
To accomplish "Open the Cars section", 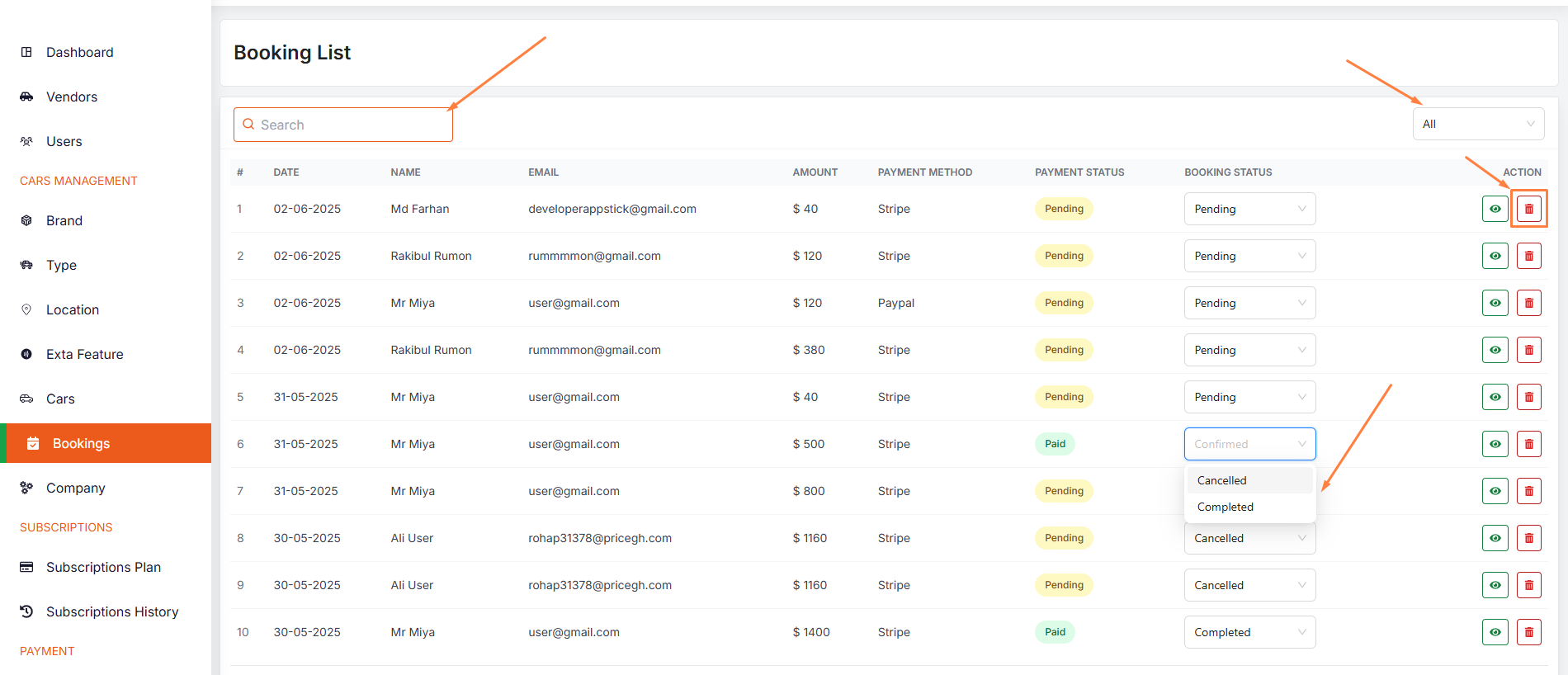I will [60, 399].
